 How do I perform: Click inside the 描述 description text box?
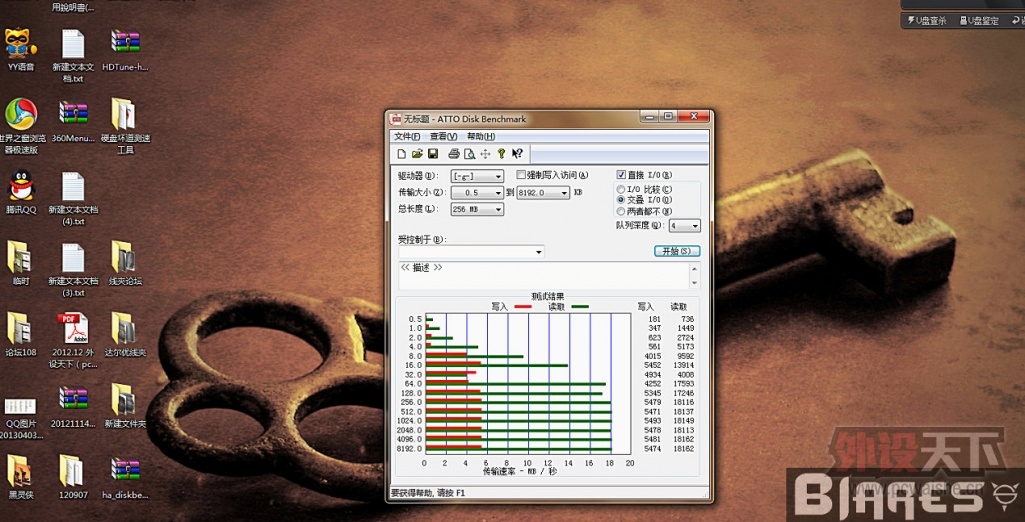(544, 276)
